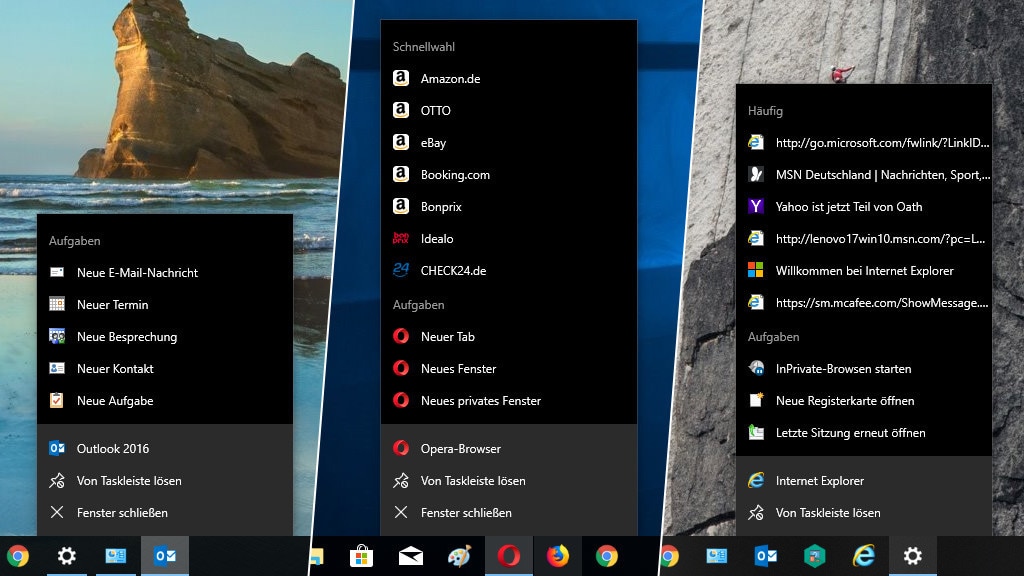Choose Neuer Termin from the Outlook tasks
The height and width of the screenshot is (576, 1024).
112,305
